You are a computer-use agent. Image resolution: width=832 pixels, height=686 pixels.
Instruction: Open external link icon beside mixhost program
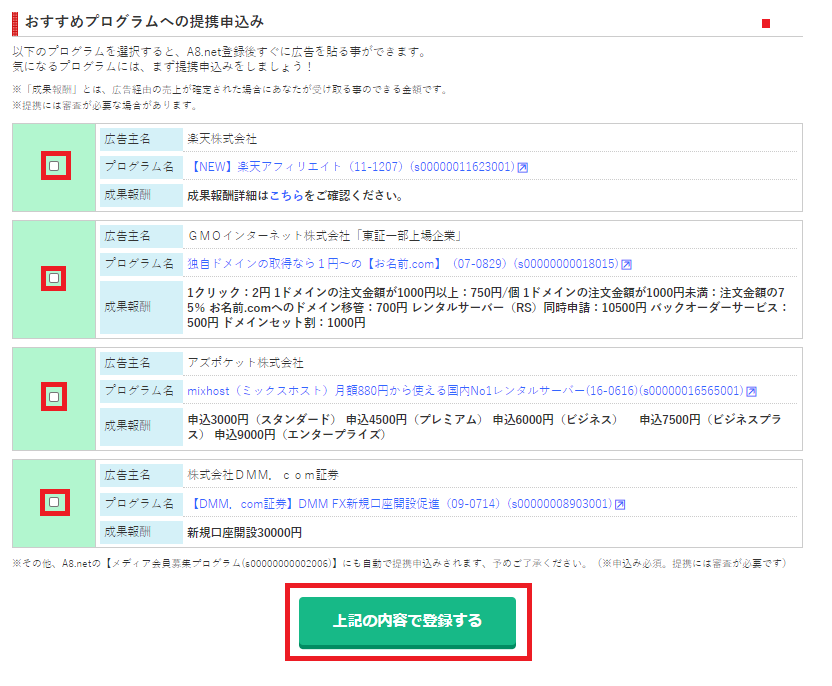click(751, 392)
